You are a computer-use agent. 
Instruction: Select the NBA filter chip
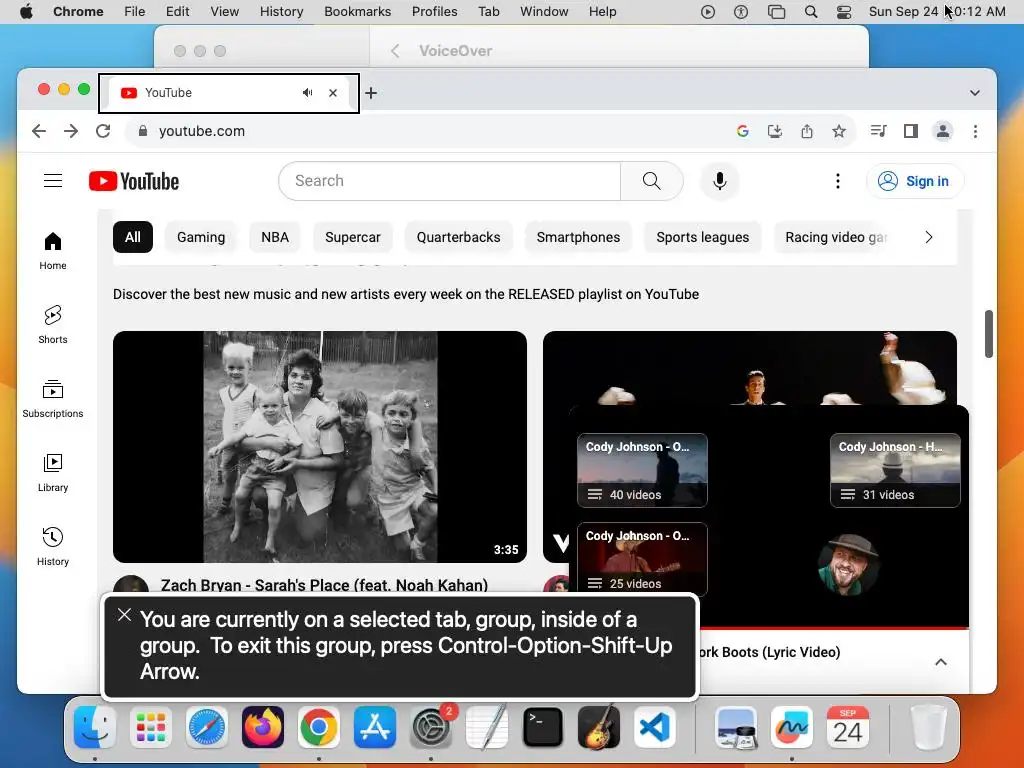(x=275, y=237)
